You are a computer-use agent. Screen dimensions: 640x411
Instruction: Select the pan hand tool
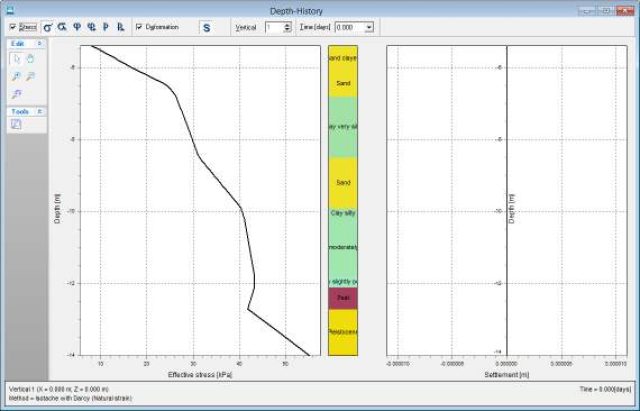coord(30,59)
